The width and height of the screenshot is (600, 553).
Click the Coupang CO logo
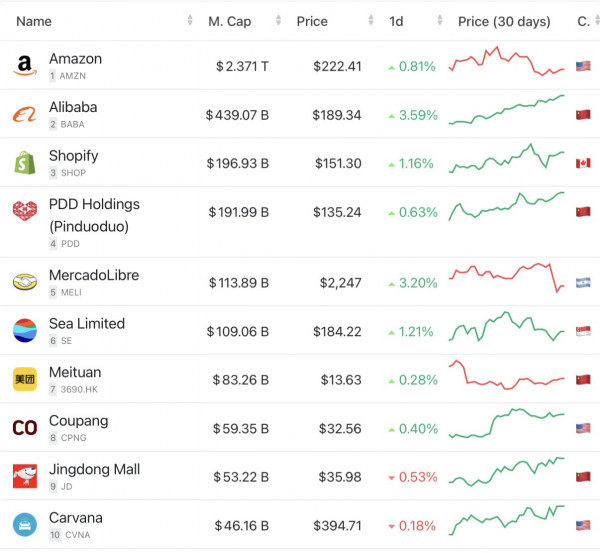24,428
